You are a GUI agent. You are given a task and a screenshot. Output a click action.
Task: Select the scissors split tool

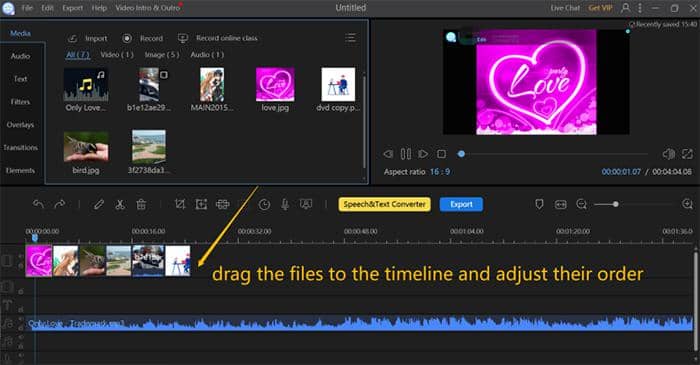(x=120, y=204)
